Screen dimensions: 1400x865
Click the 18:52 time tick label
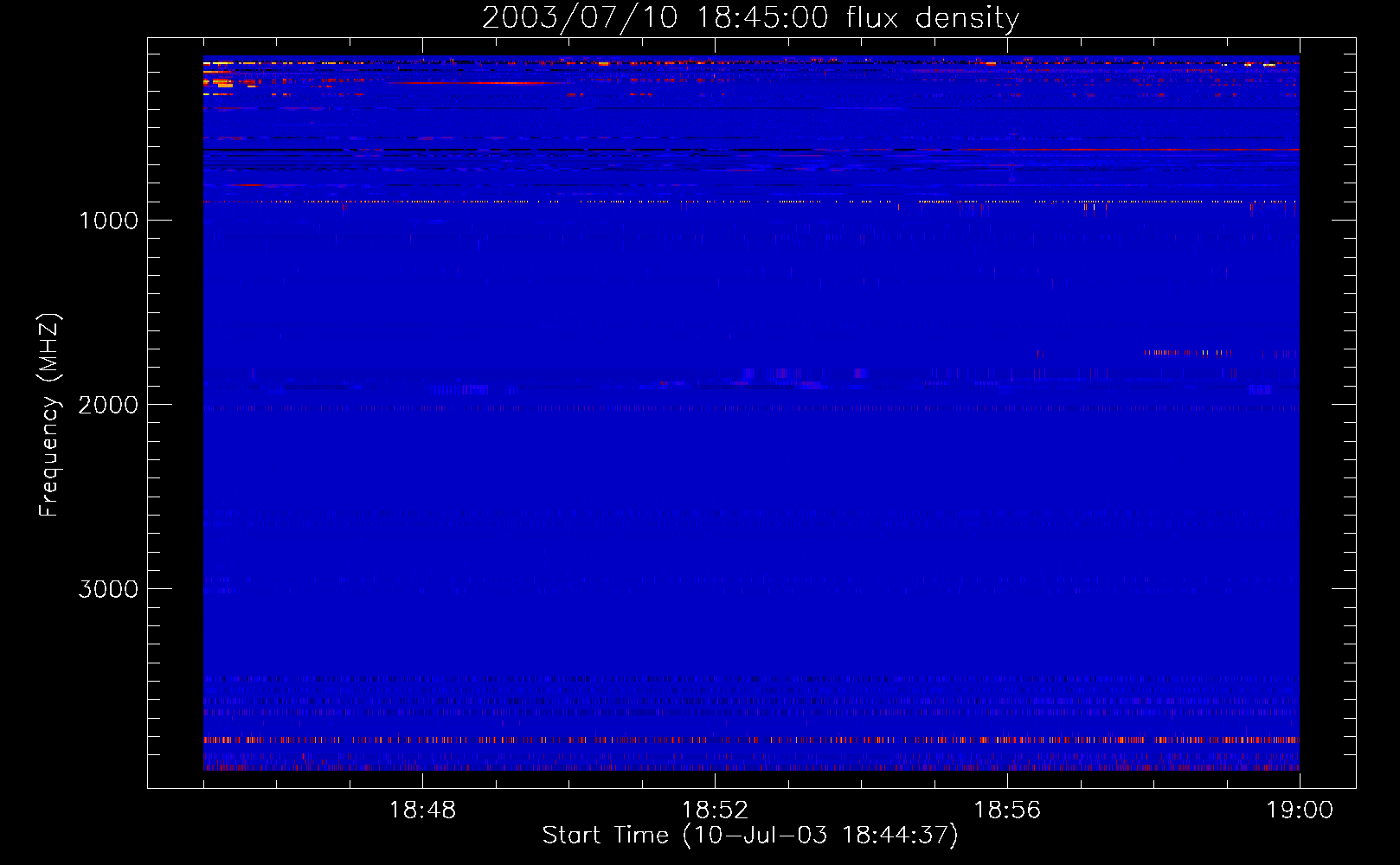tap(715, 811)
